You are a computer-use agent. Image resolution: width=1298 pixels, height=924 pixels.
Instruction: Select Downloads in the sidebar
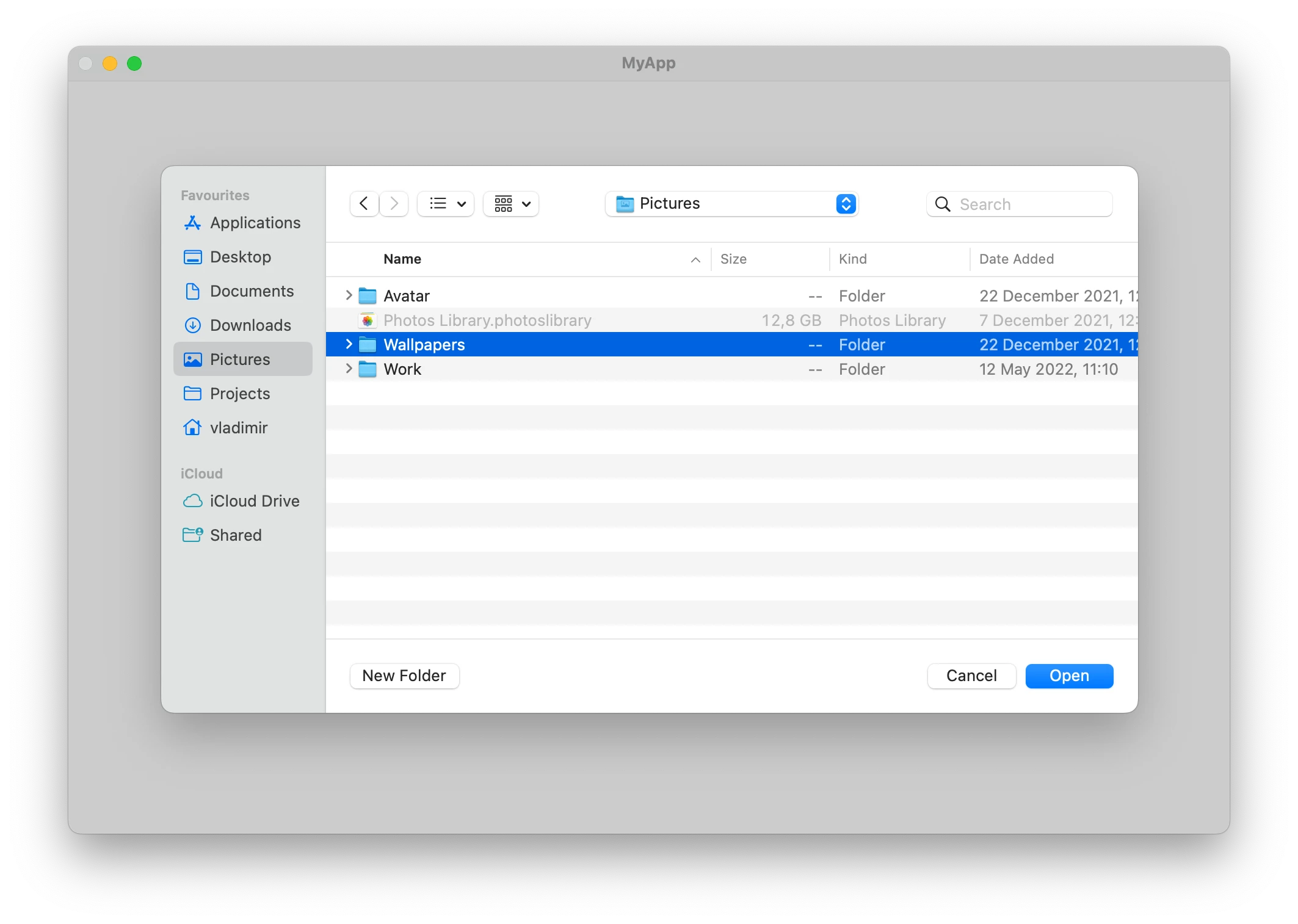tap(250, 325)
